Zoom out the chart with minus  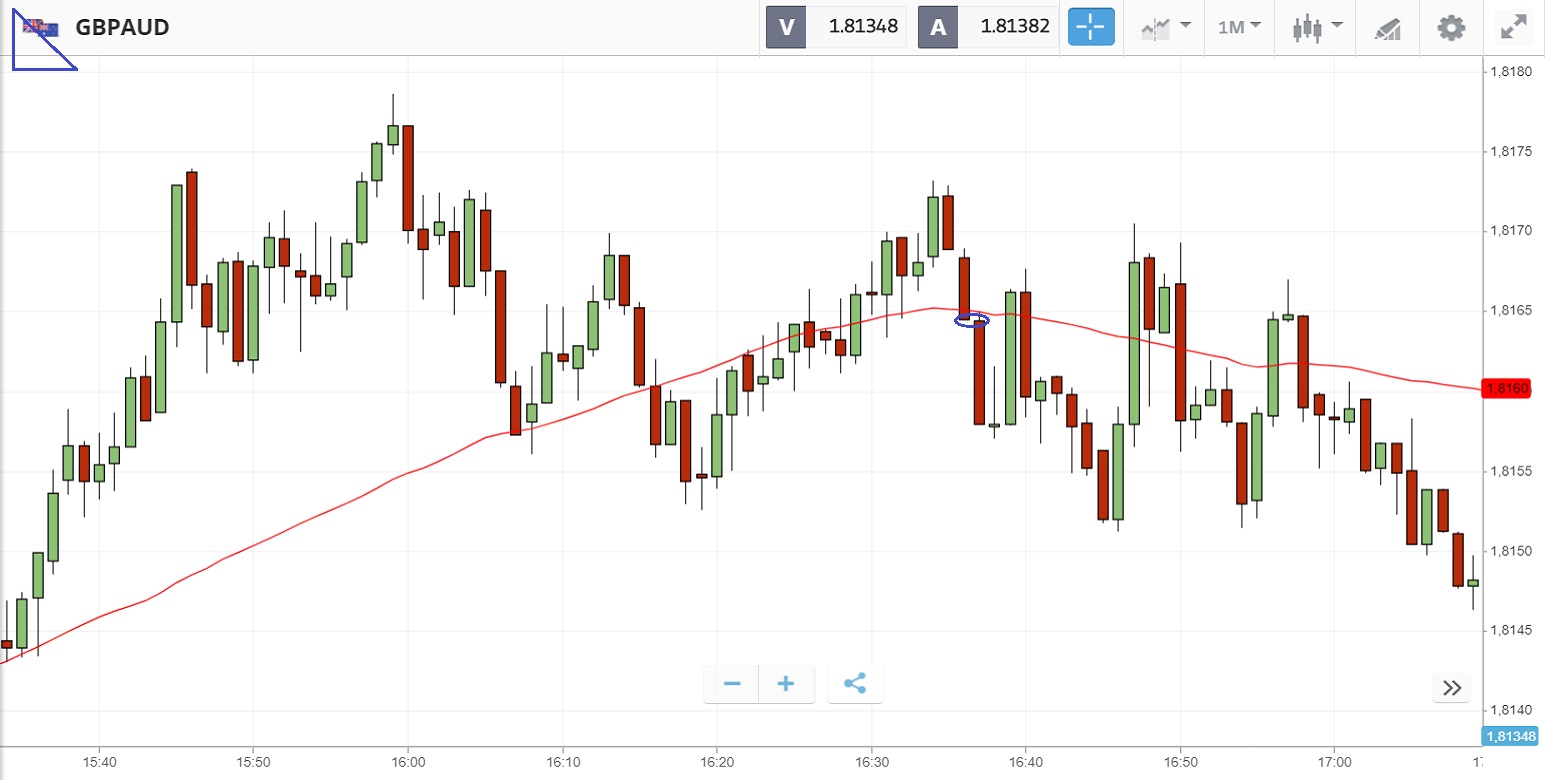tap(732, 684)
